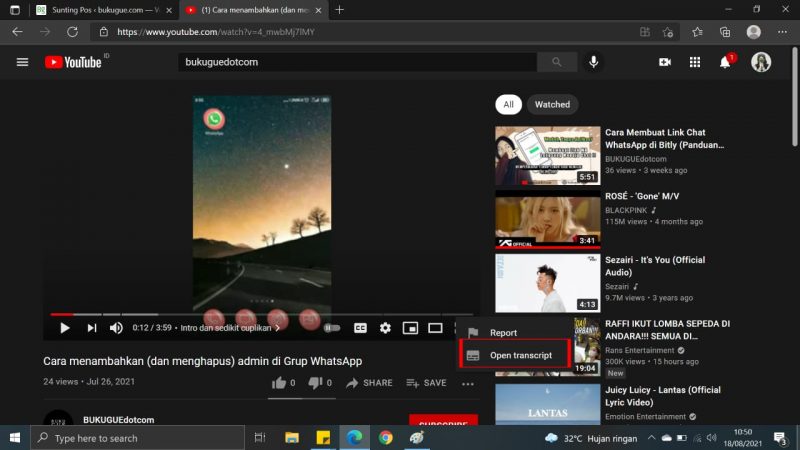Open the three-dot more actions menu
Viewport: 800px width, 450px height.
(x=468, y=384)
